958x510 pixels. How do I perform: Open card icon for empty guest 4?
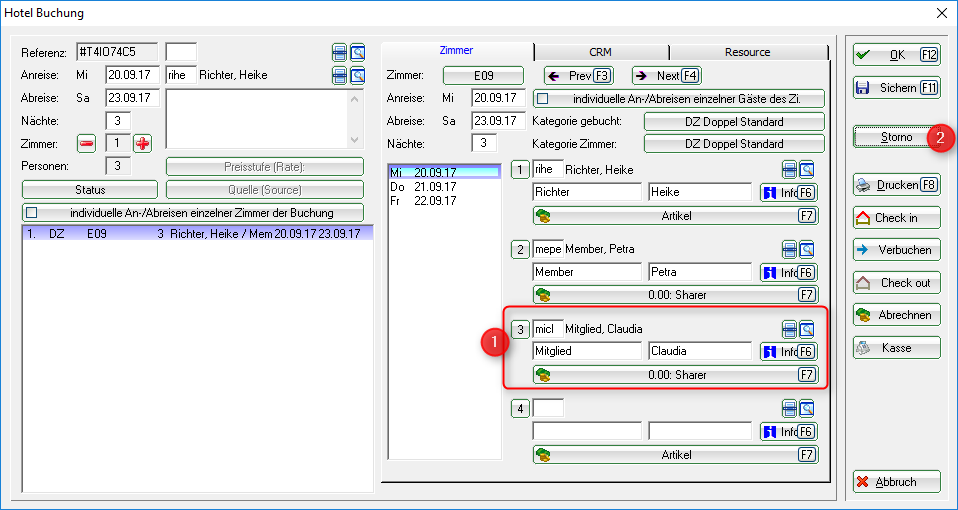pyautogui.click(x=789, y=409)
